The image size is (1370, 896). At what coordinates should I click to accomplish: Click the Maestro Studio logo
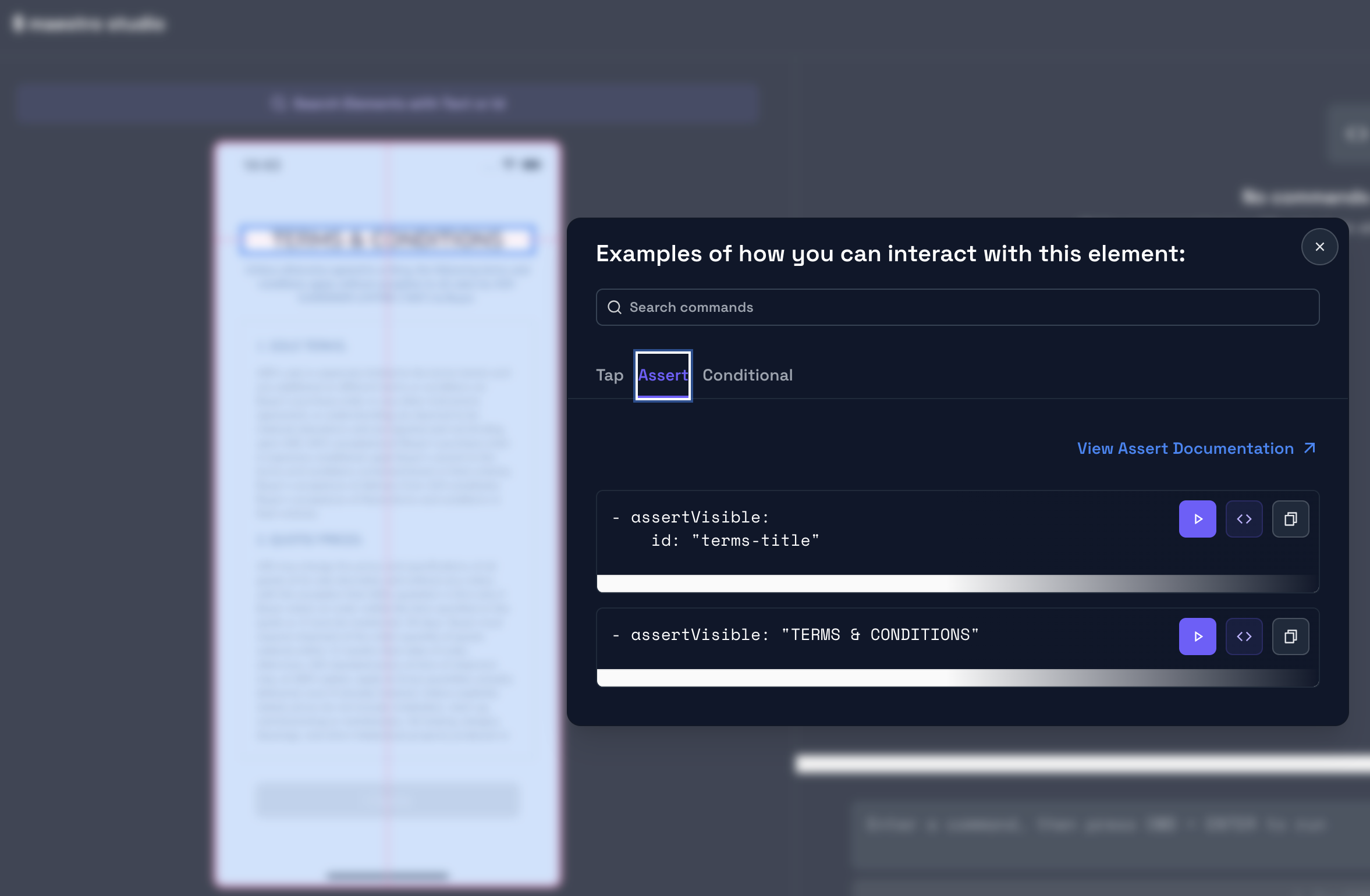pyautogui.click(x=88, y=23)
